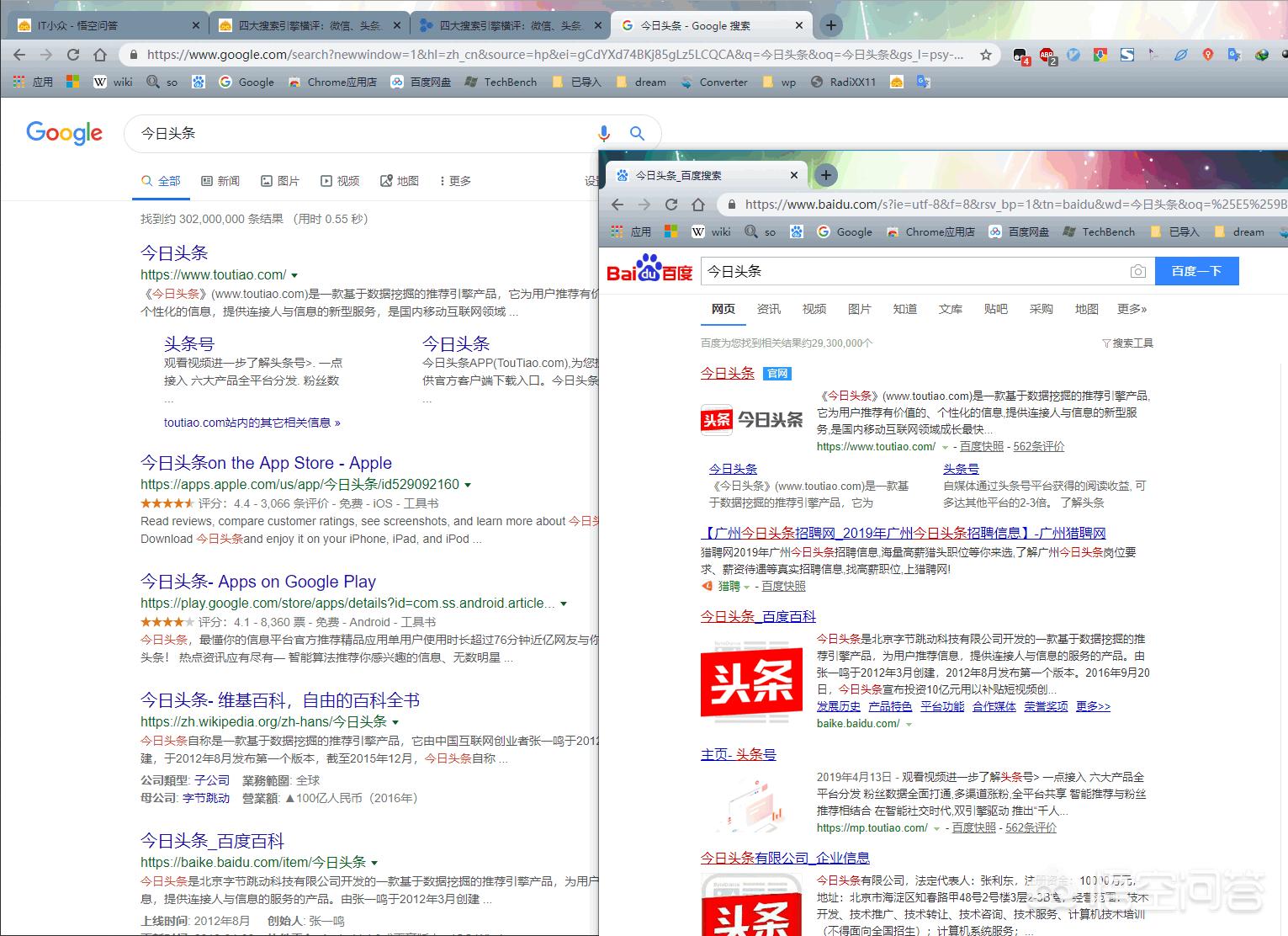Click back arrow in Baidu window

[x=617, y=205]
